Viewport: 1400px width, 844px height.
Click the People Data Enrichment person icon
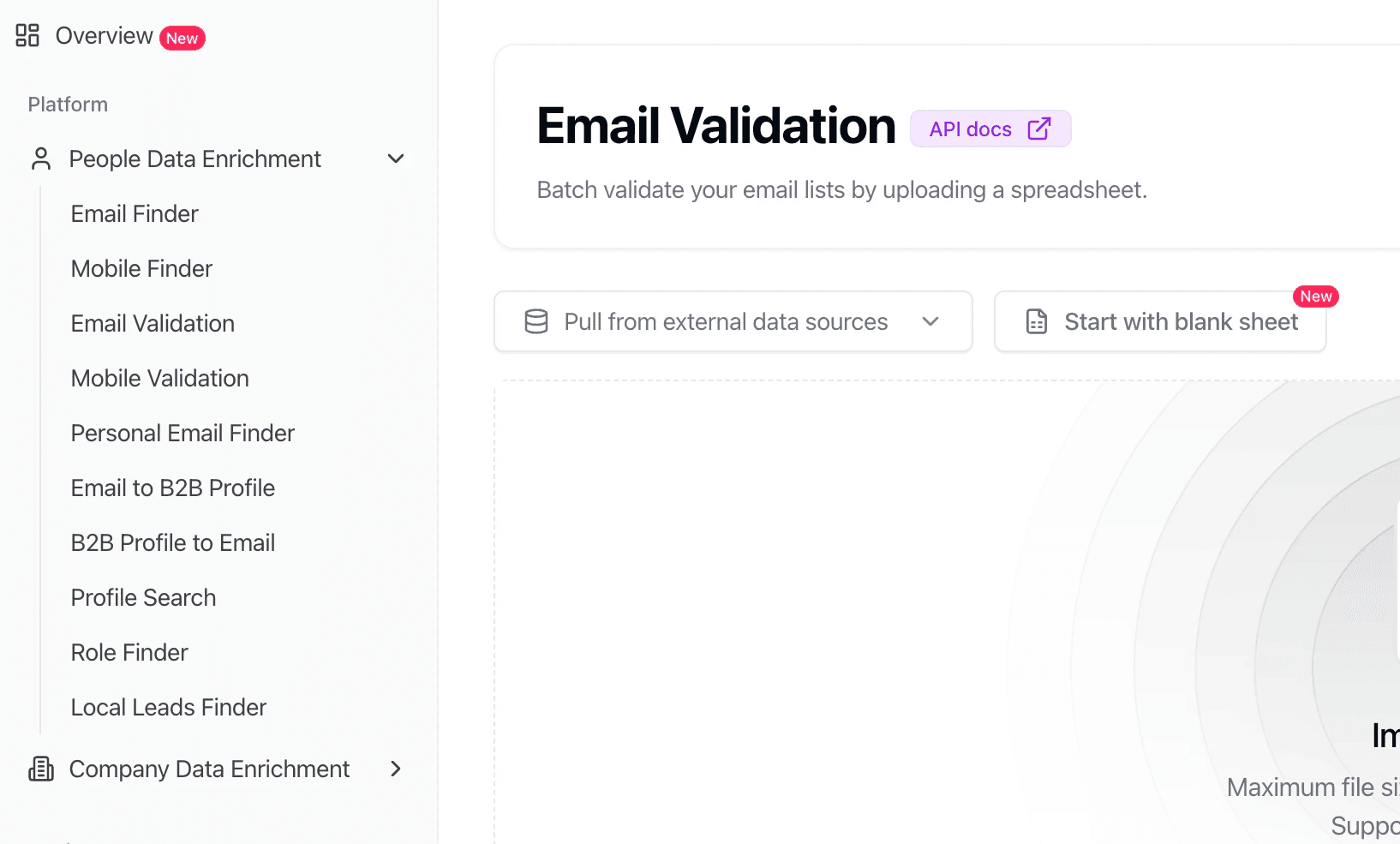(41, 159)
